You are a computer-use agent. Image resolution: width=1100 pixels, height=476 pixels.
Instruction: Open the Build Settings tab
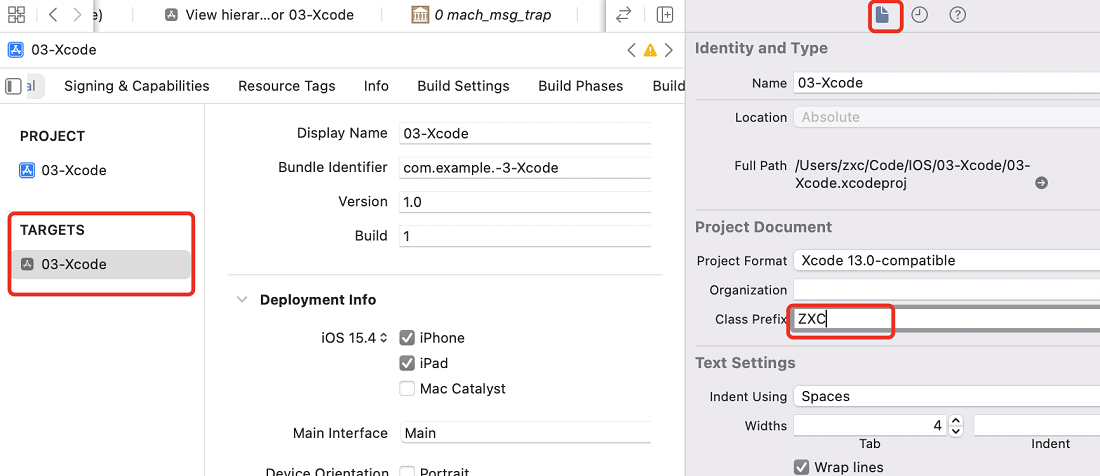coord(463,86)
